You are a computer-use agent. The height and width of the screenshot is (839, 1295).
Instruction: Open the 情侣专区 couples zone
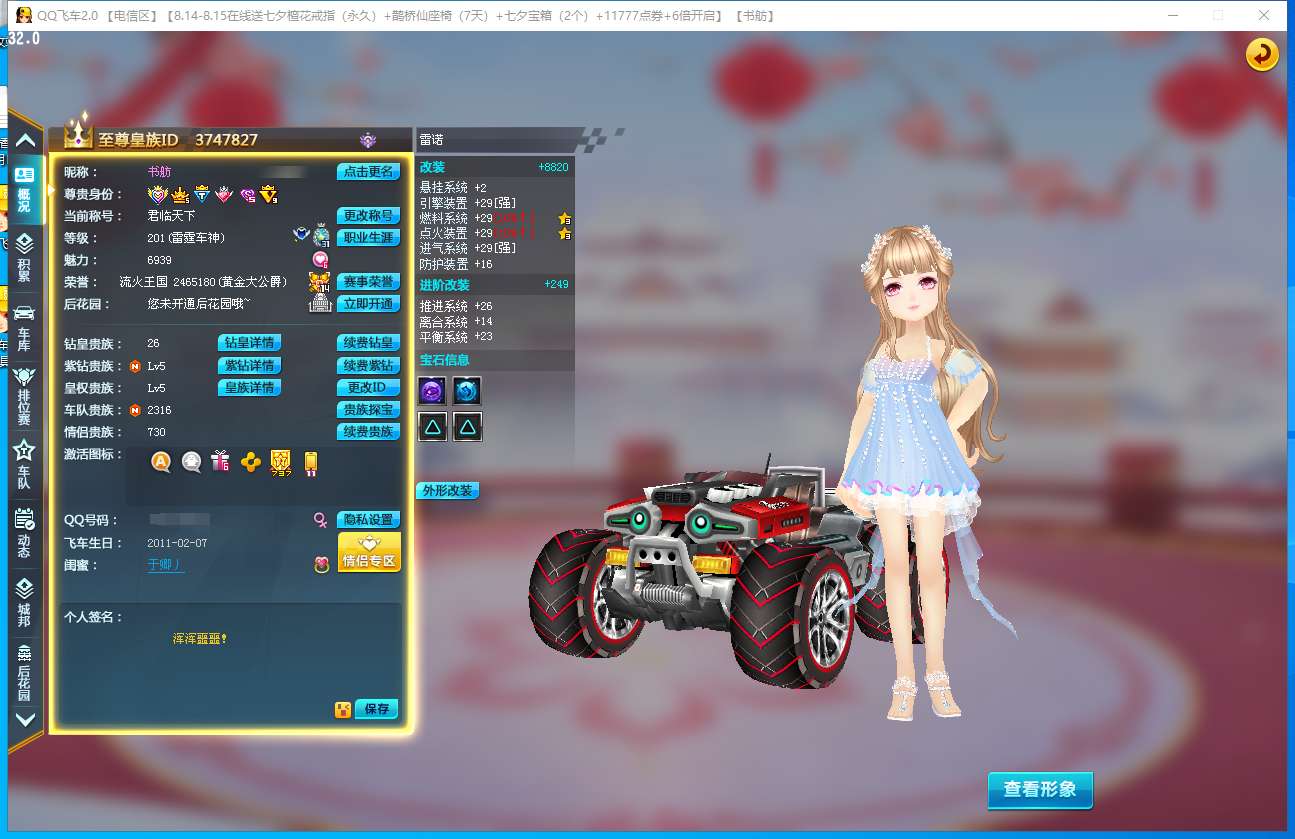pos(369,553)
